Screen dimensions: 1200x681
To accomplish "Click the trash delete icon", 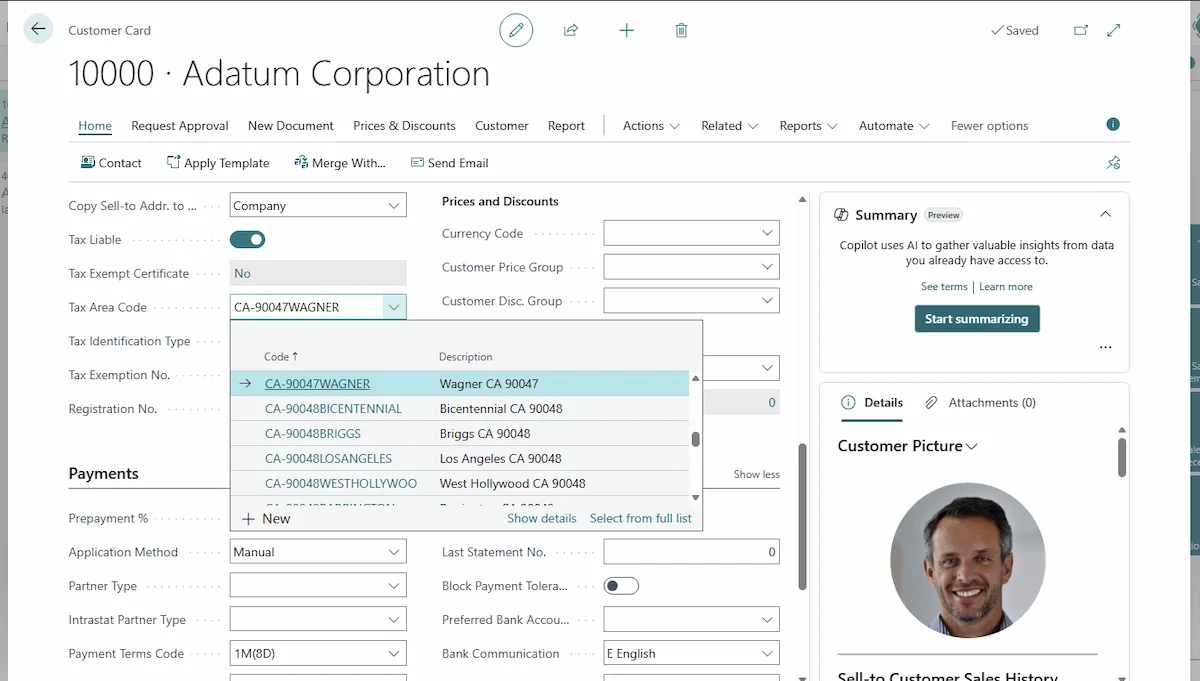I will pos(681,30).
